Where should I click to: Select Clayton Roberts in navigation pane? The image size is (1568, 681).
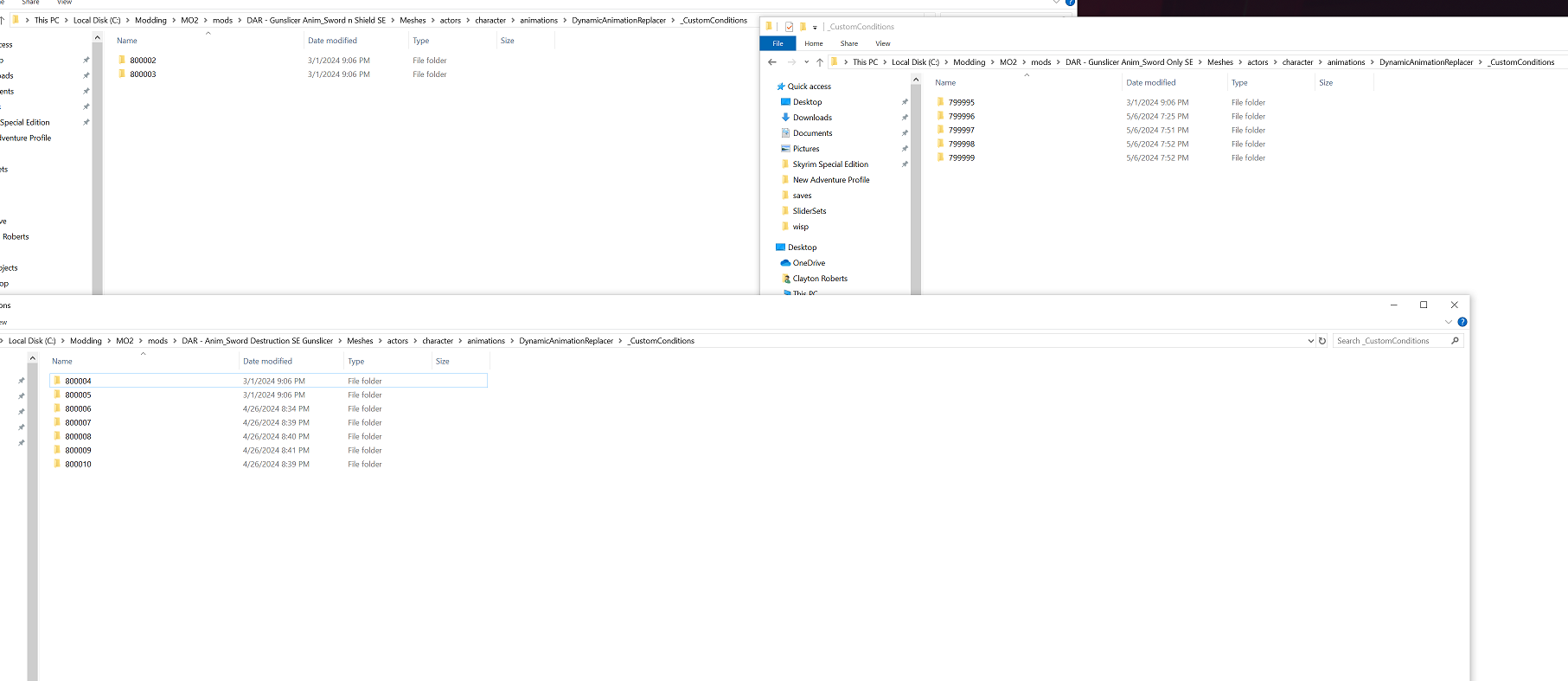point(820,279)
